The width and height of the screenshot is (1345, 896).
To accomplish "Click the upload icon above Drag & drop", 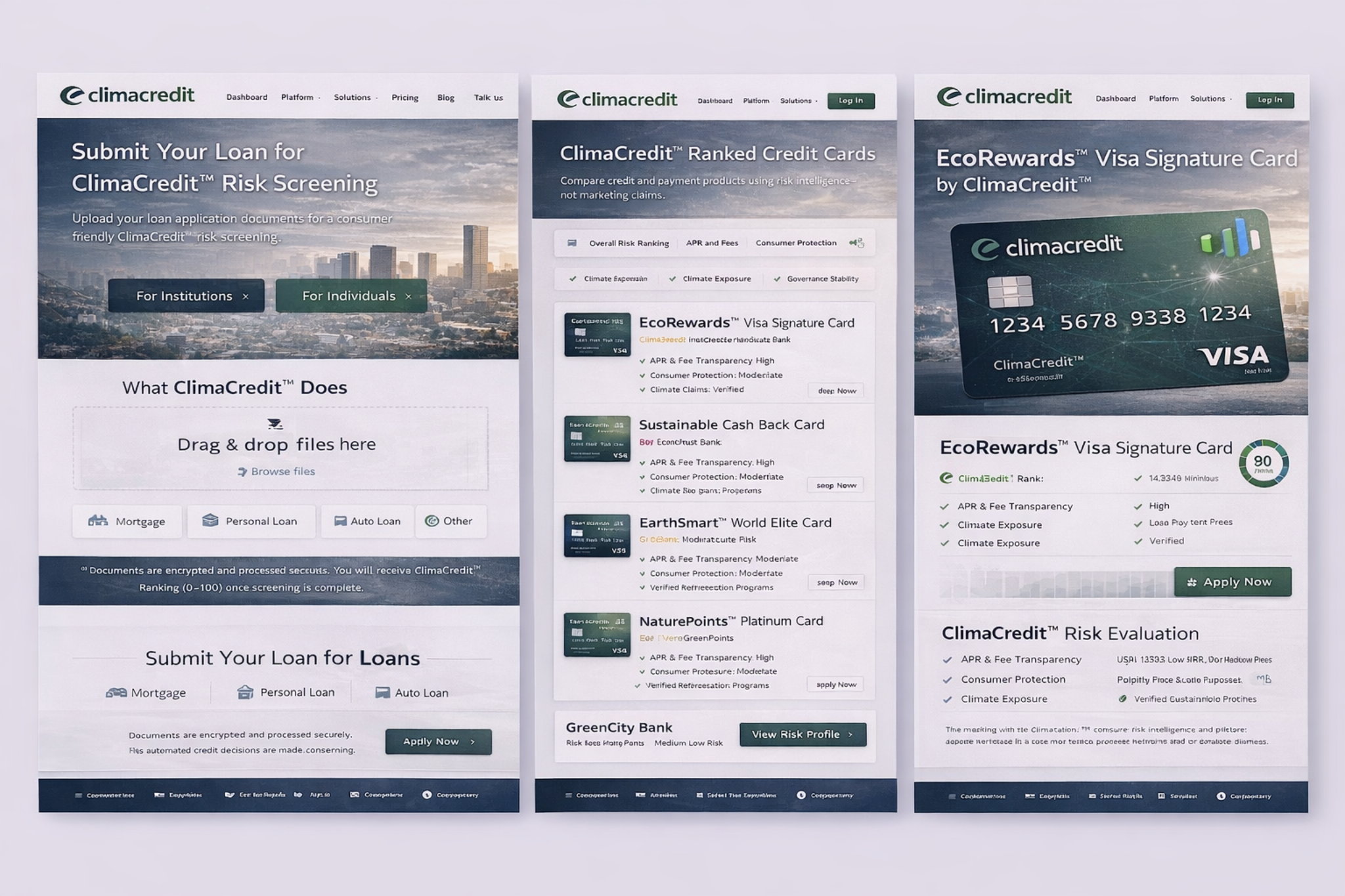I will tap(275, 424).
